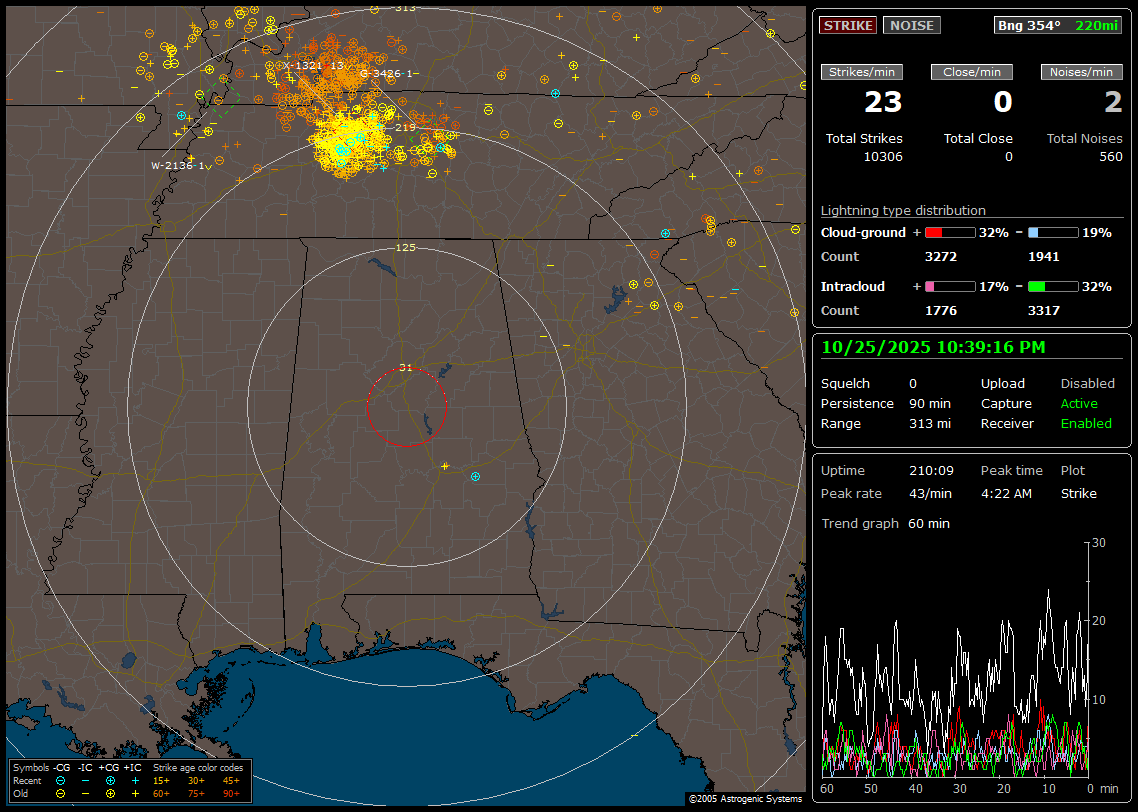Click the Capture Active status text
The height and width of the screenshot is (812, 1138).
pos(1079,404)
